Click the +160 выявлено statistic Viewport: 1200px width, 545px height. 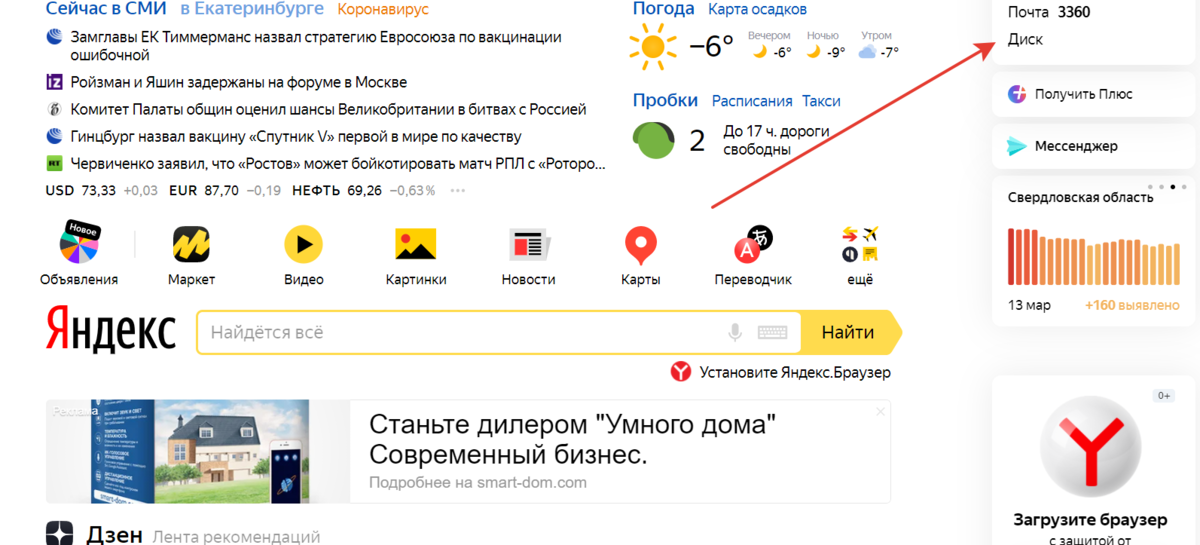point(1132,305)
